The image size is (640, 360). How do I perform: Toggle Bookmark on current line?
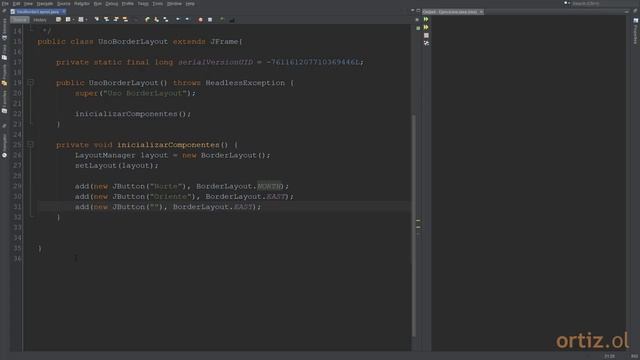166,19
